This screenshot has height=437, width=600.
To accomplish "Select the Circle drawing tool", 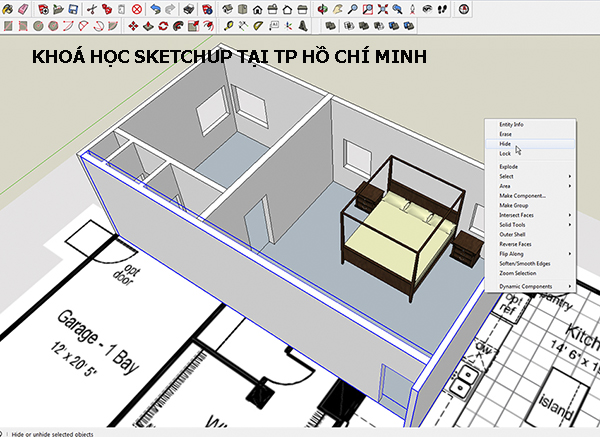I will point(38,26).
